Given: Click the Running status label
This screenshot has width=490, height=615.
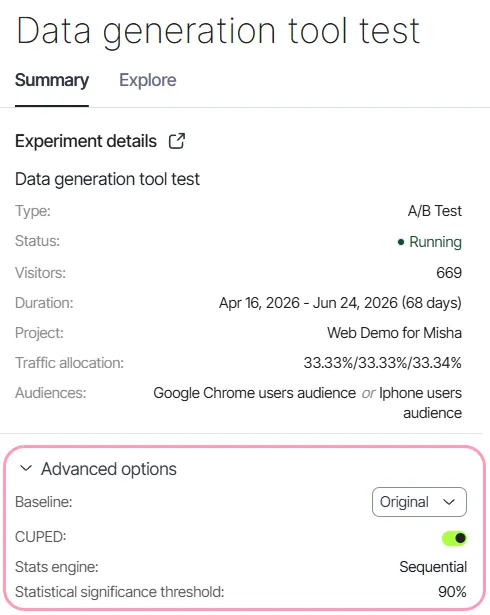Looking at the screenshot, I should (x=435, y=242).
